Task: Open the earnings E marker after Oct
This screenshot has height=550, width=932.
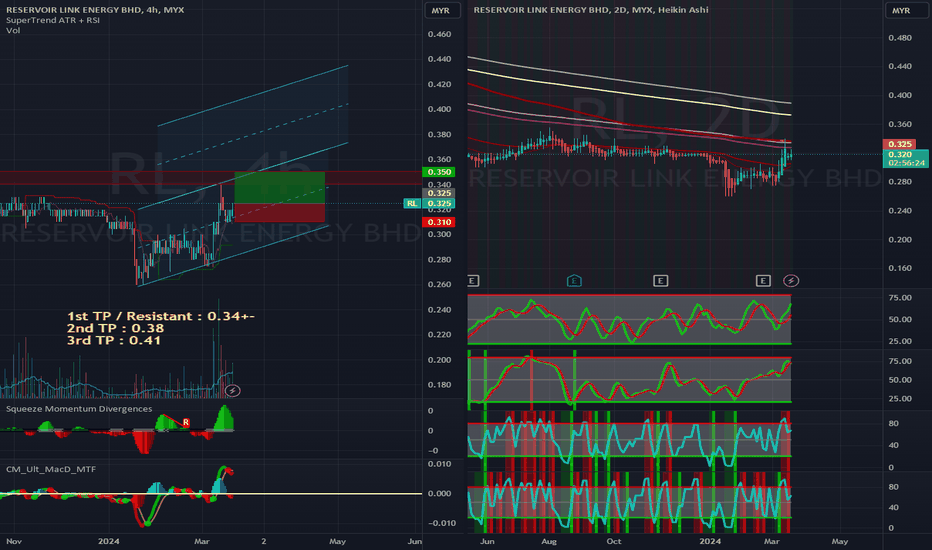Action: coord(660,281)
